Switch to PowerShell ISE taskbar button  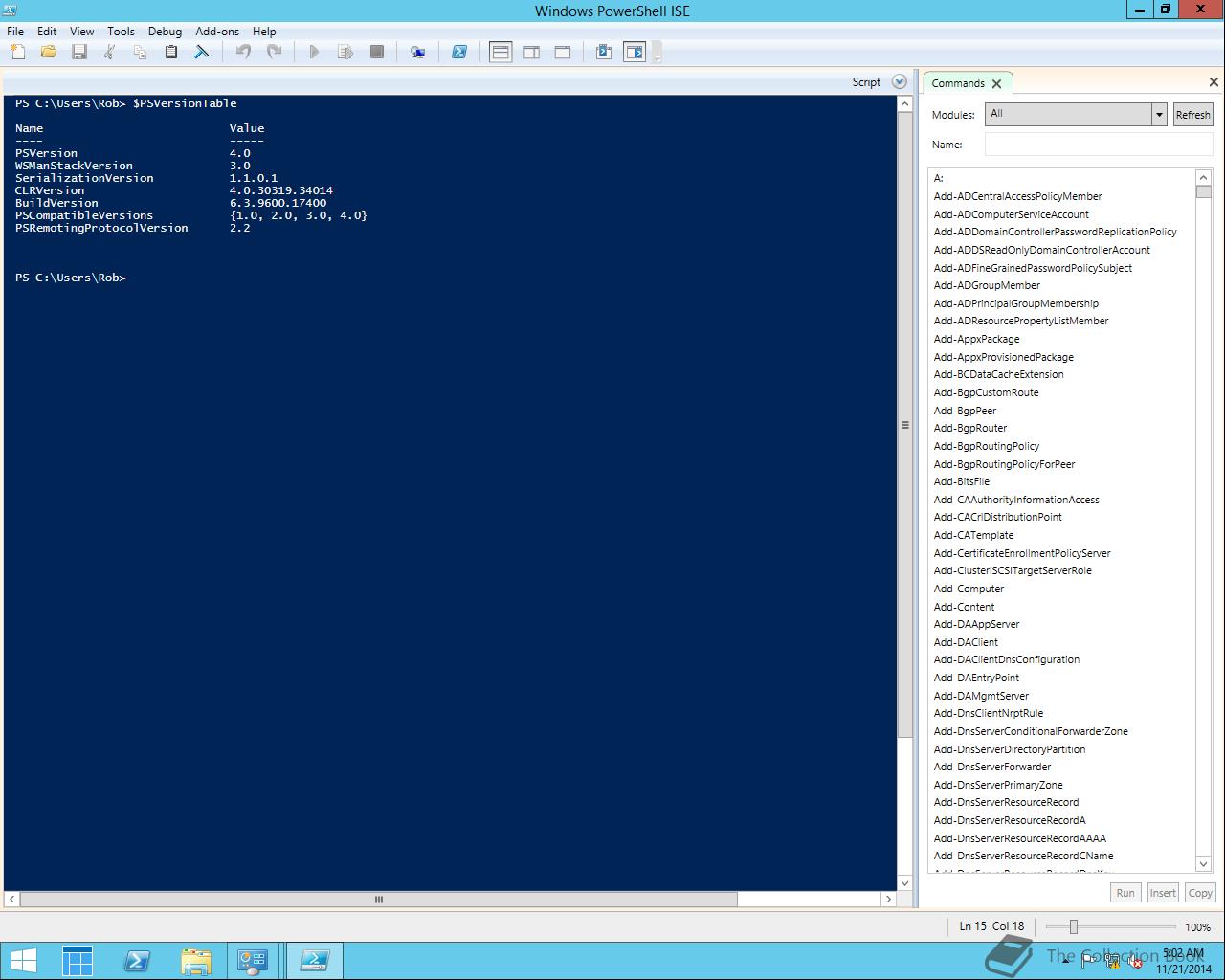tap(315, 960)
